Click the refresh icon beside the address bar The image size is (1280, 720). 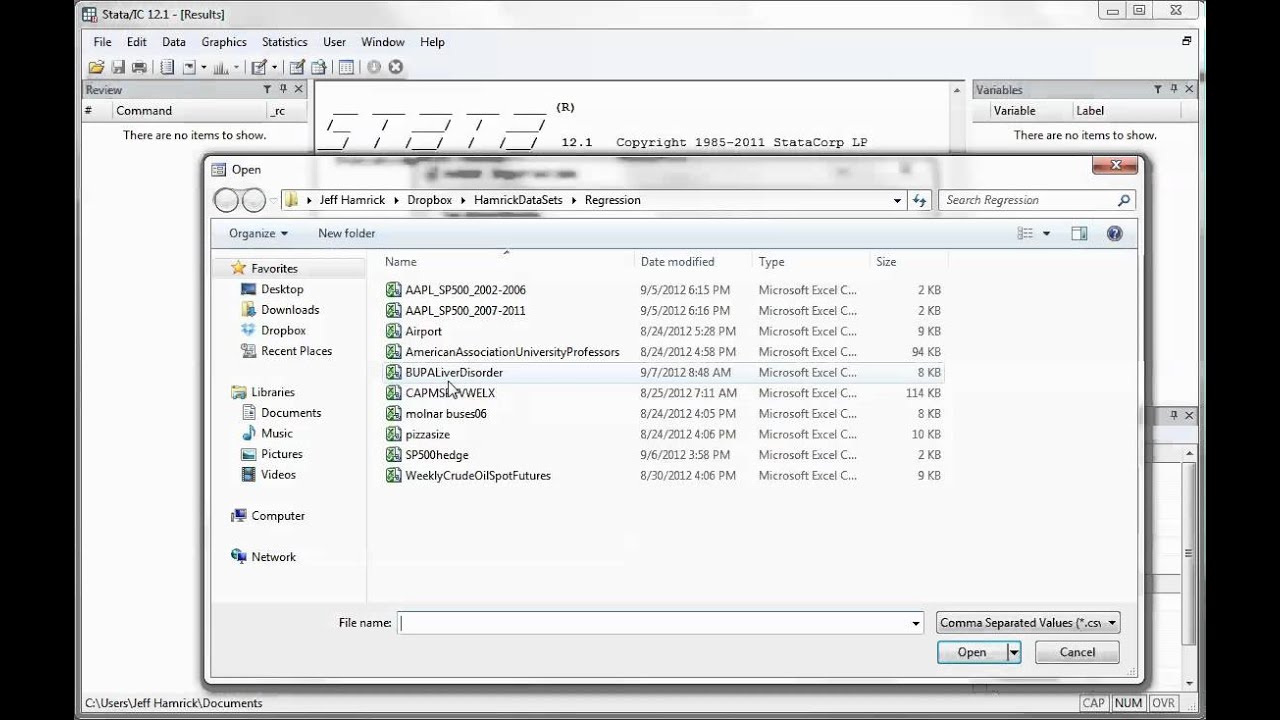tap(920, 200)
